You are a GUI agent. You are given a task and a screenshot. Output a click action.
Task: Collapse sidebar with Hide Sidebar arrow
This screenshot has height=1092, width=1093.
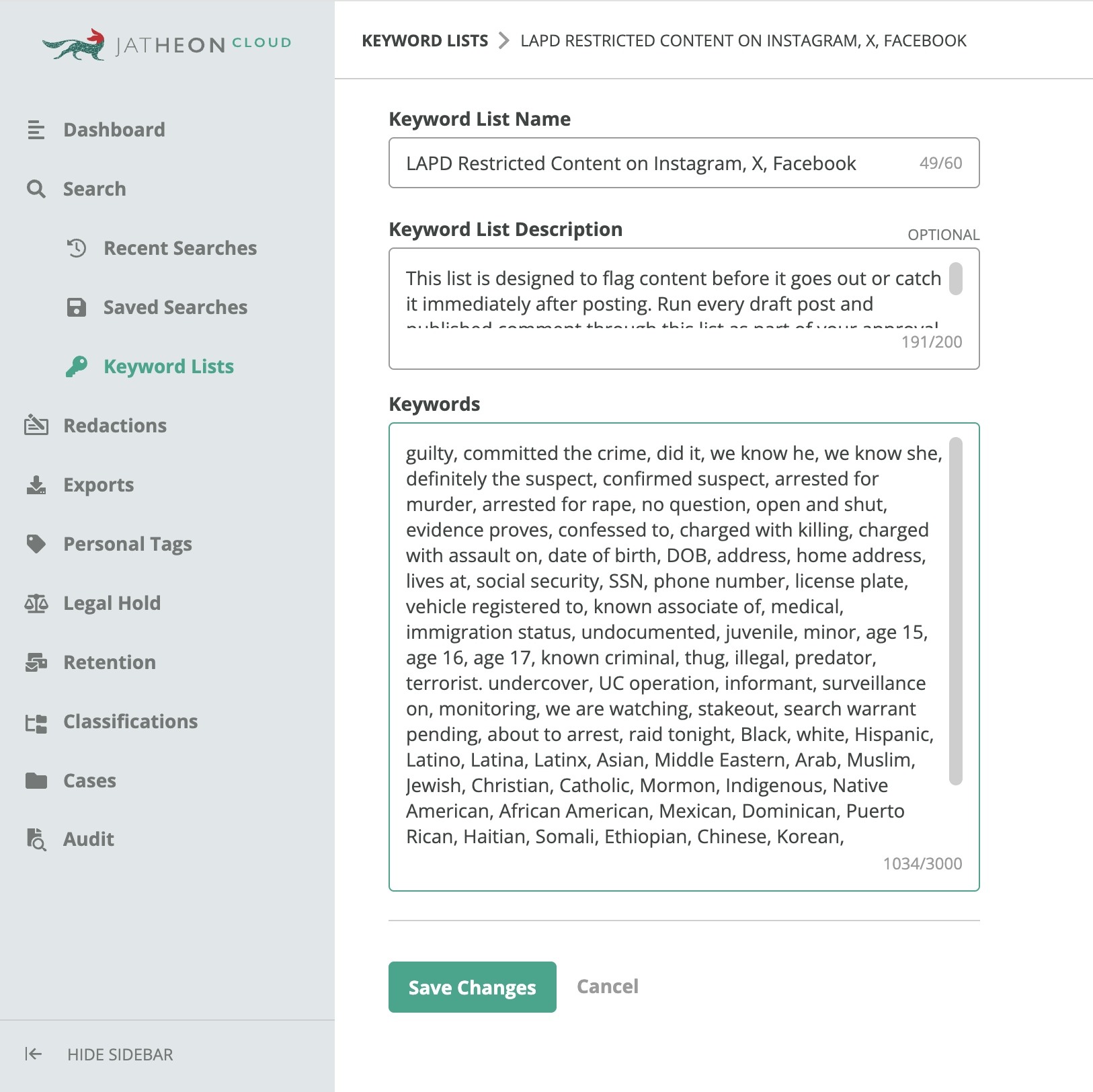34,1054
